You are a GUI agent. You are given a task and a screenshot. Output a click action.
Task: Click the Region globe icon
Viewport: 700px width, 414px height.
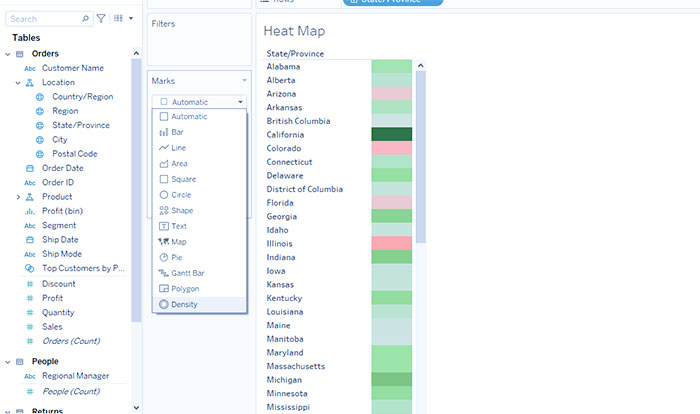click(40, 111)
